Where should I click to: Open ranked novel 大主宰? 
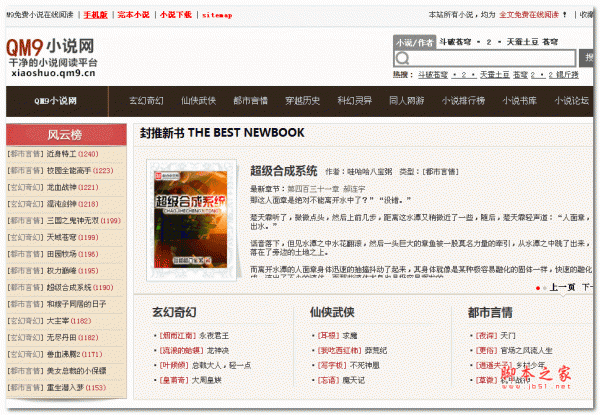tap(58, 321)
